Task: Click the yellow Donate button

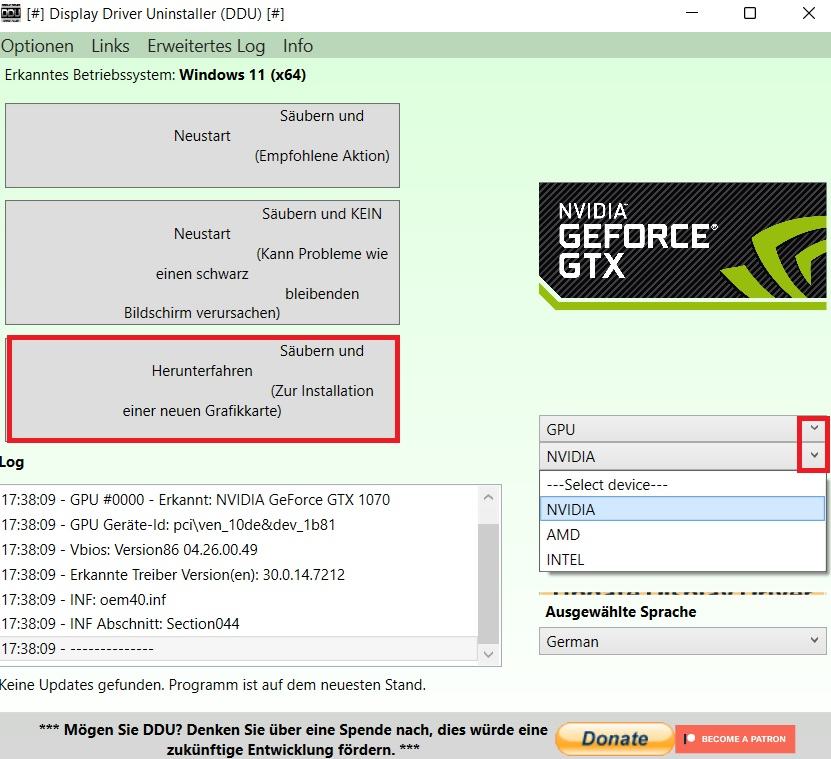Action: click(614, 738)
